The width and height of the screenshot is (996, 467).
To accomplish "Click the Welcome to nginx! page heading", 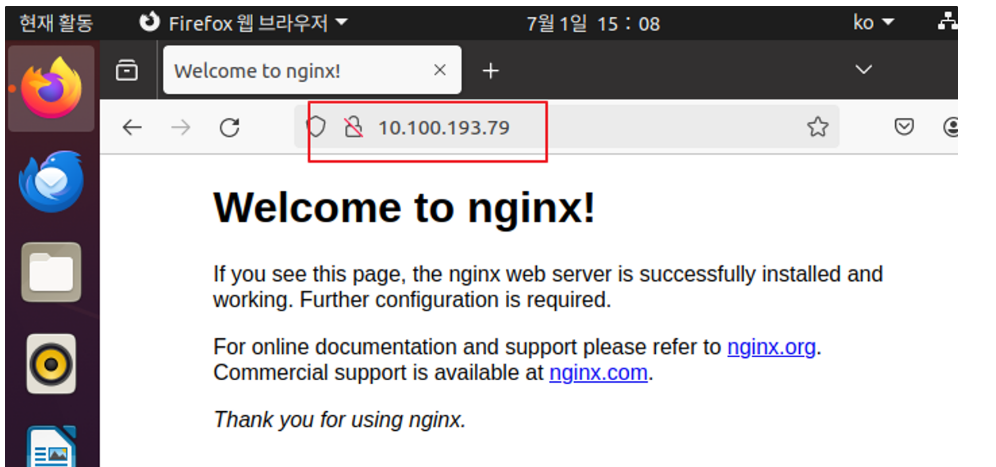I will tap(405, 207).
